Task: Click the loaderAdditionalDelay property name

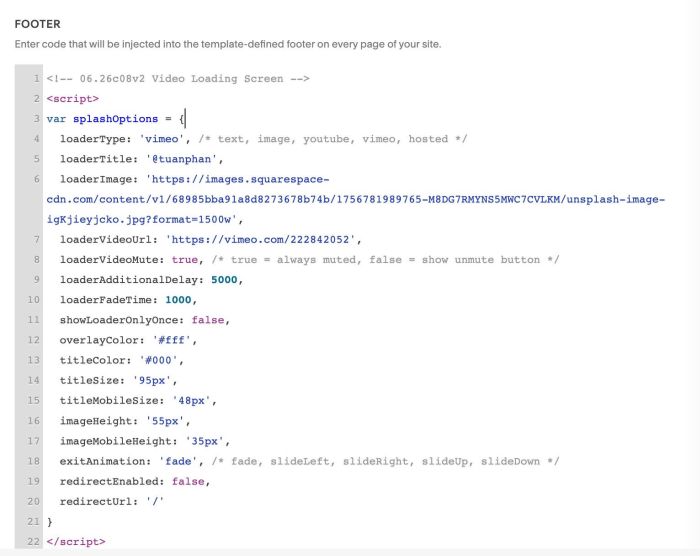Action: coord(129,280)
